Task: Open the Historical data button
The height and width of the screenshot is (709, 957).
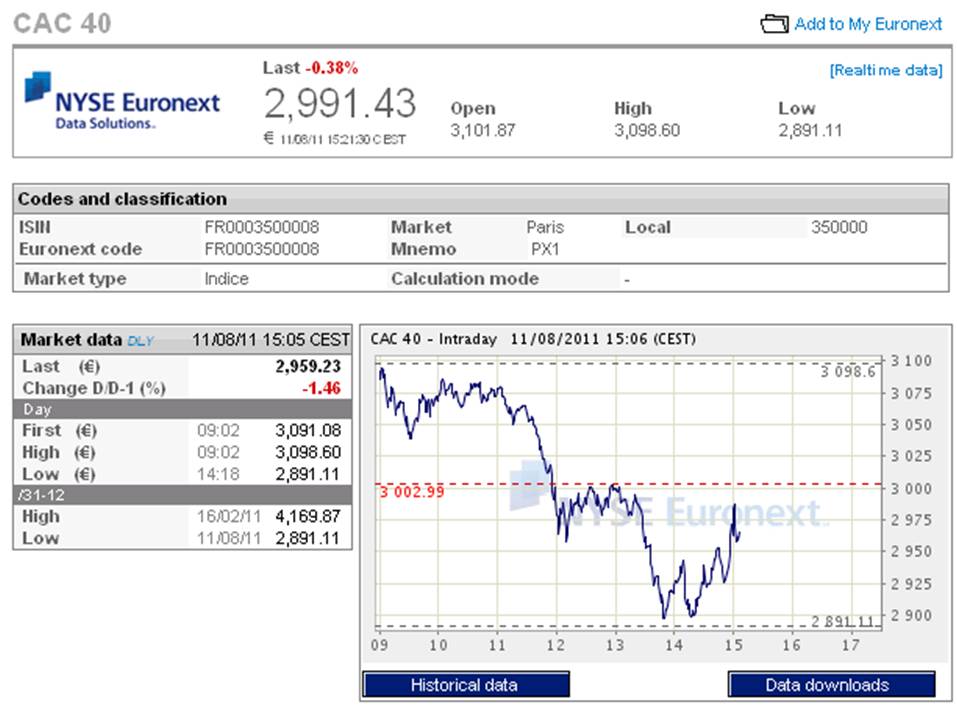Action: pyautogui.click(x=466, y=685)
